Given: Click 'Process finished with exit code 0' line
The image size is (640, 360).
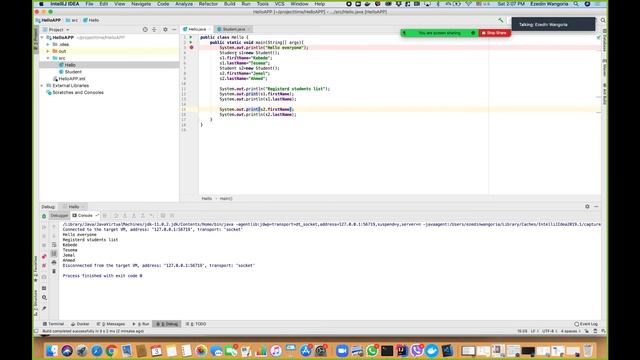Looking at the screenshot, I should [x=102, y=276].
